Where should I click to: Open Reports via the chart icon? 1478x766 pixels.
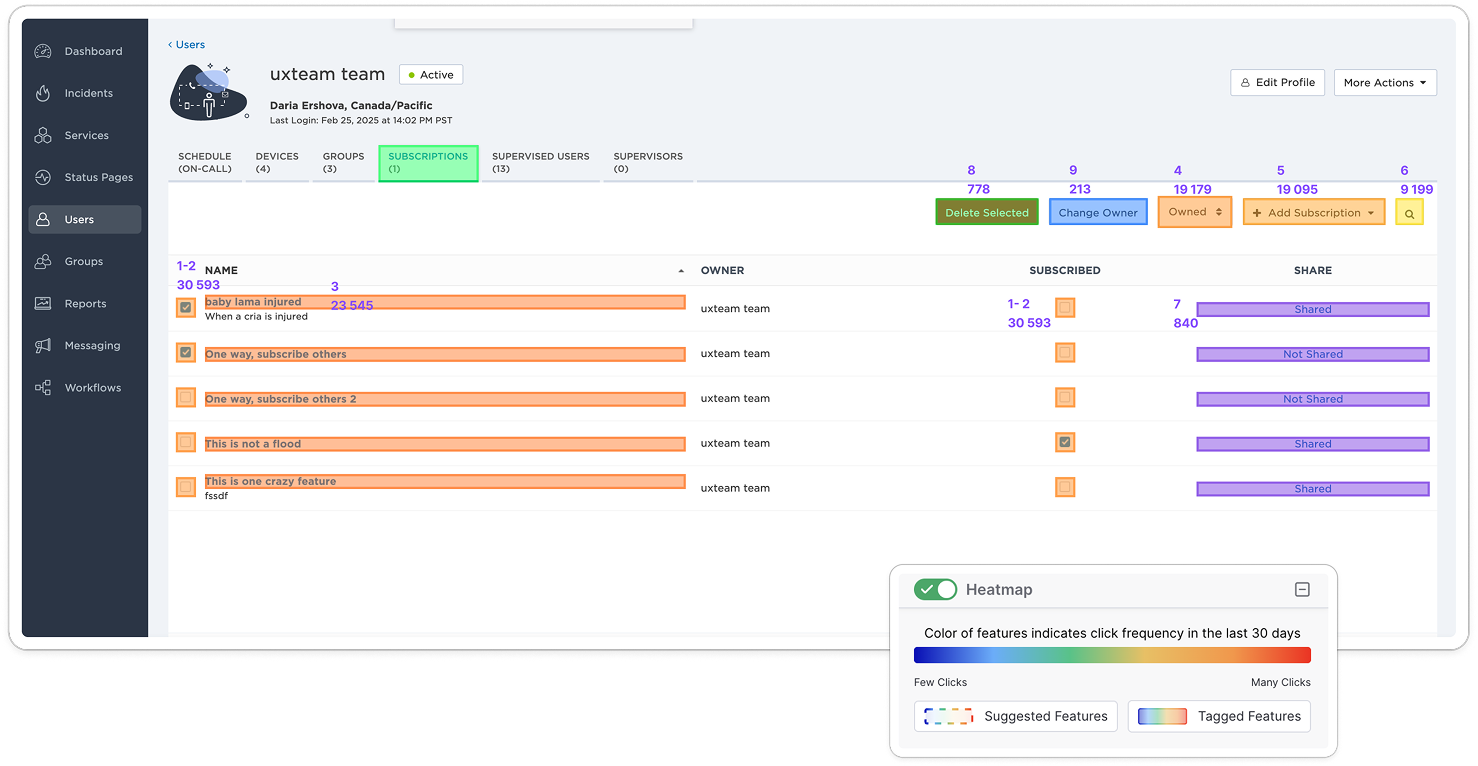tap(43, 303)
